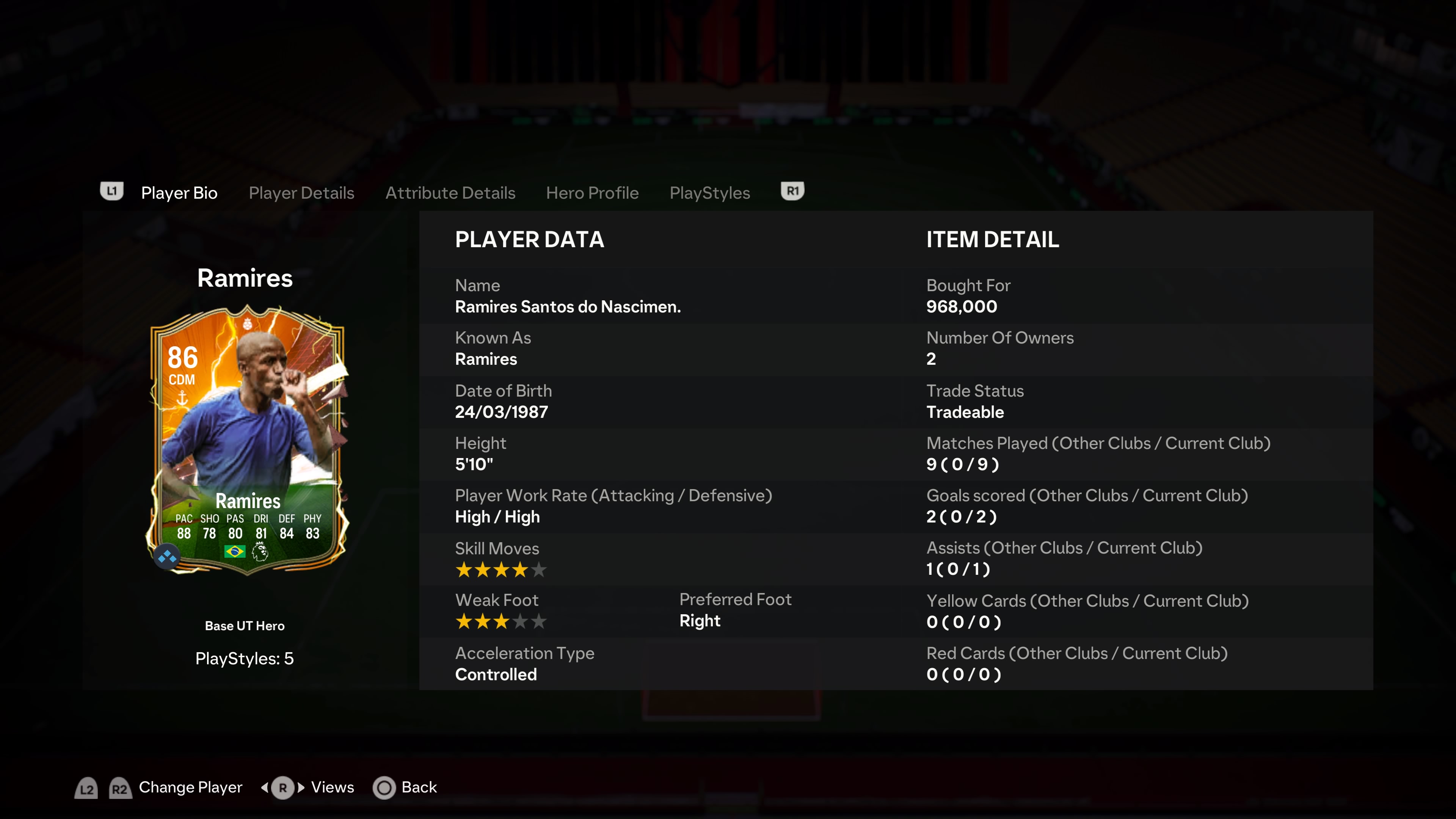This screenshot has height=819, width=1456.
Task: Click the L1 shoulder button icon
Action: click(x=111, y=191)
